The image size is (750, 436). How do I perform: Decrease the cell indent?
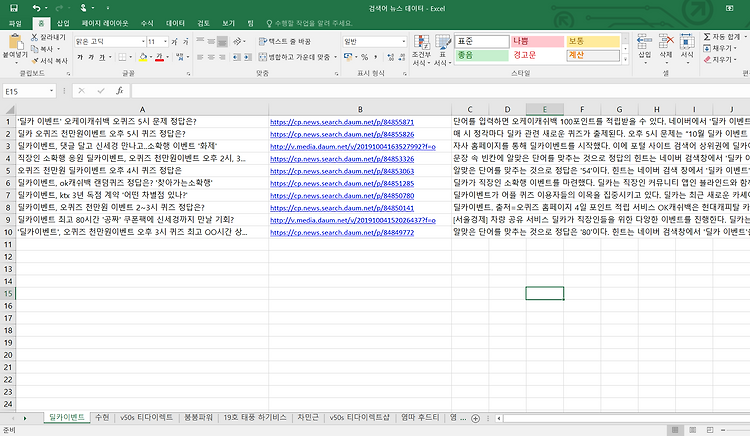[236, 57]
